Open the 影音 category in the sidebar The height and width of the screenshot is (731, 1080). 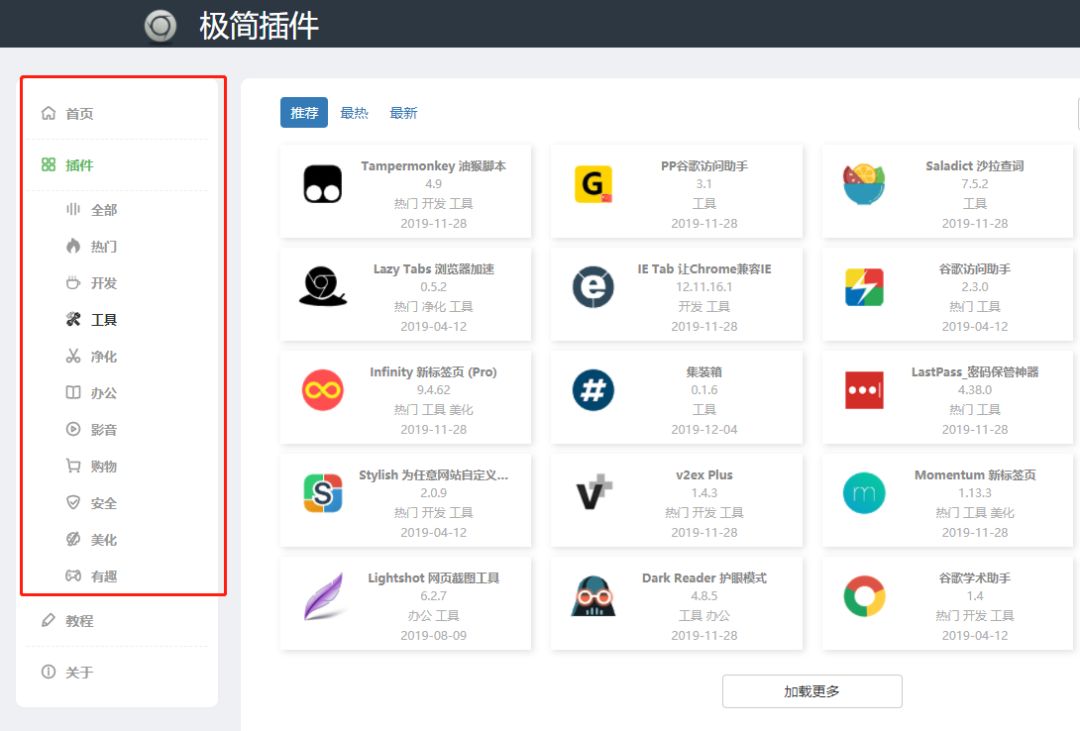coord(92,429)
